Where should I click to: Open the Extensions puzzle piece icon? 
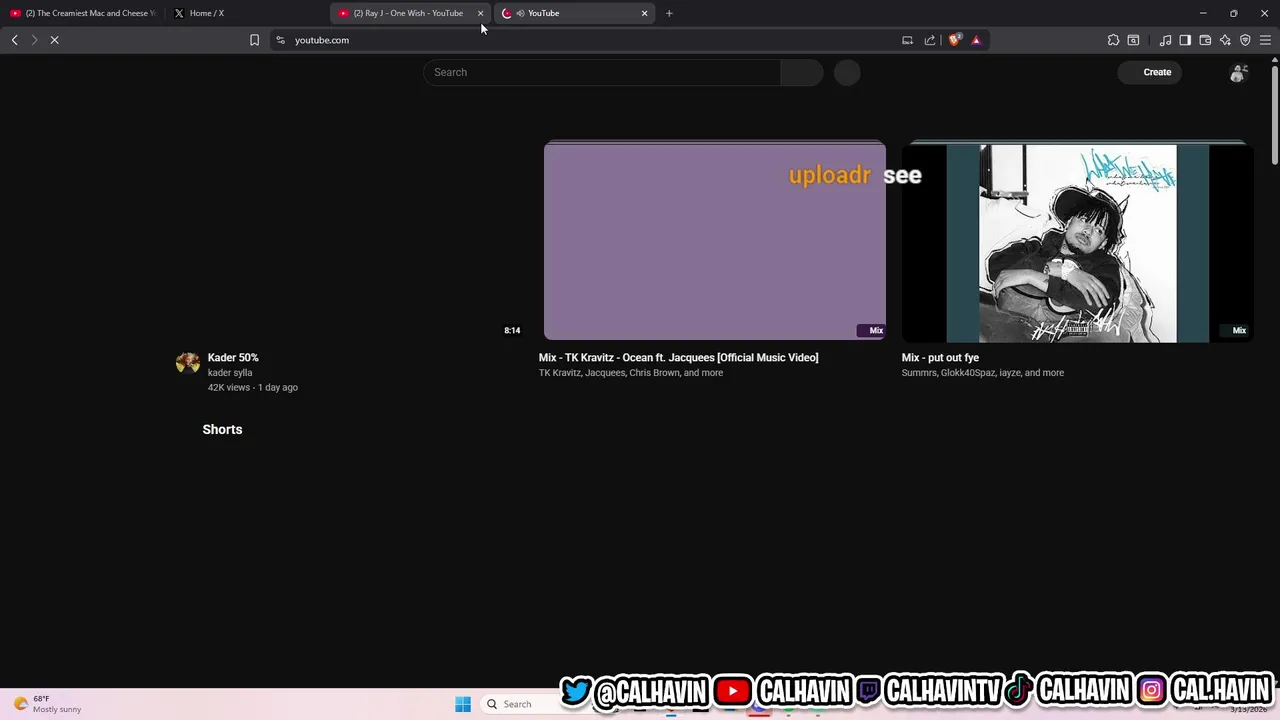click(1113, 40)
